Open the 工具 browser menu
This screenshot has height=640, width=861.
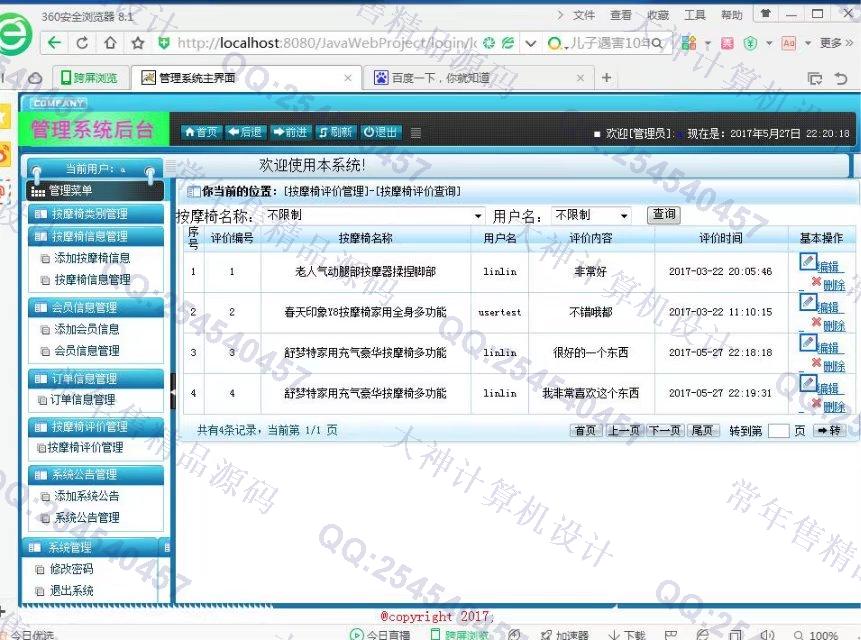694,15
